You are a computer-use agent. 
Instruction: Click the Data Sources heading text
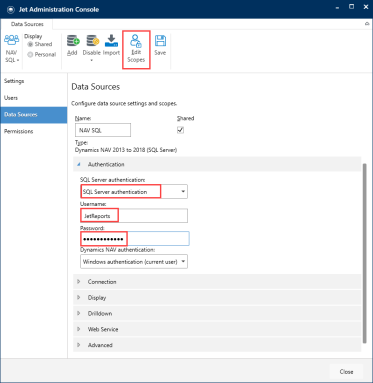tap(96, 87)
